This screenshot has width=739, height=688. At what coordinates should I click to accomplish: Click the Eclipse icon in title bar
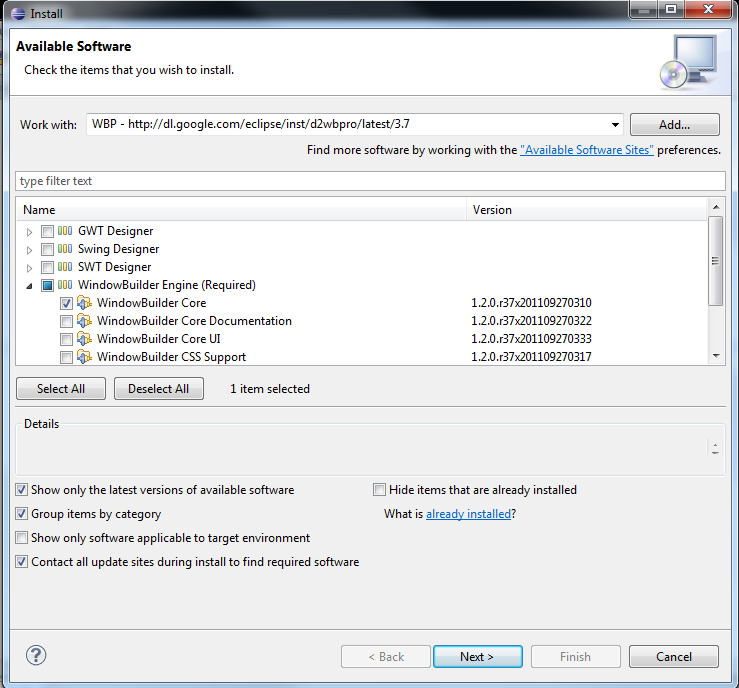[x=18, y=14]
